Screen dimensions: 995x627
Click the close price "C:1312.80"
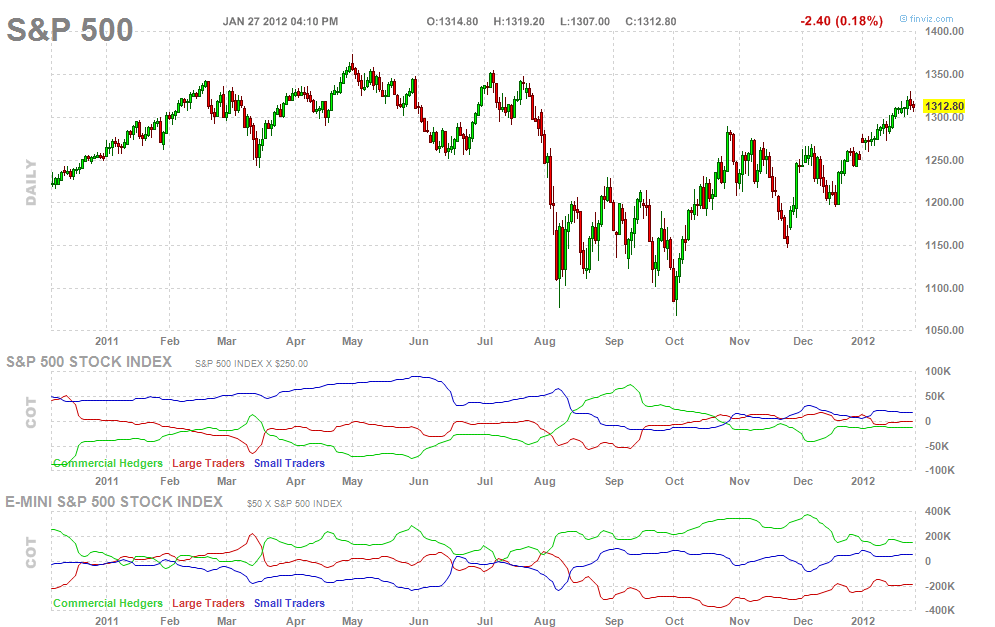coord(651,22)
